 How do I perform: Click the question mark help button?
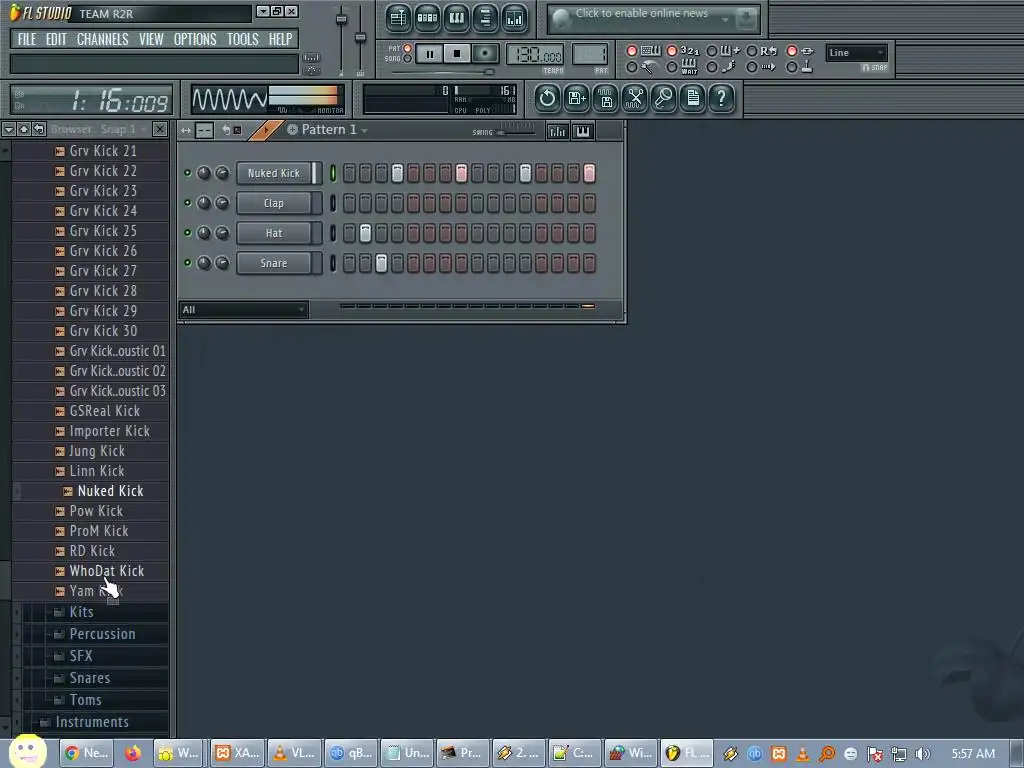click(x=722, y=99)
